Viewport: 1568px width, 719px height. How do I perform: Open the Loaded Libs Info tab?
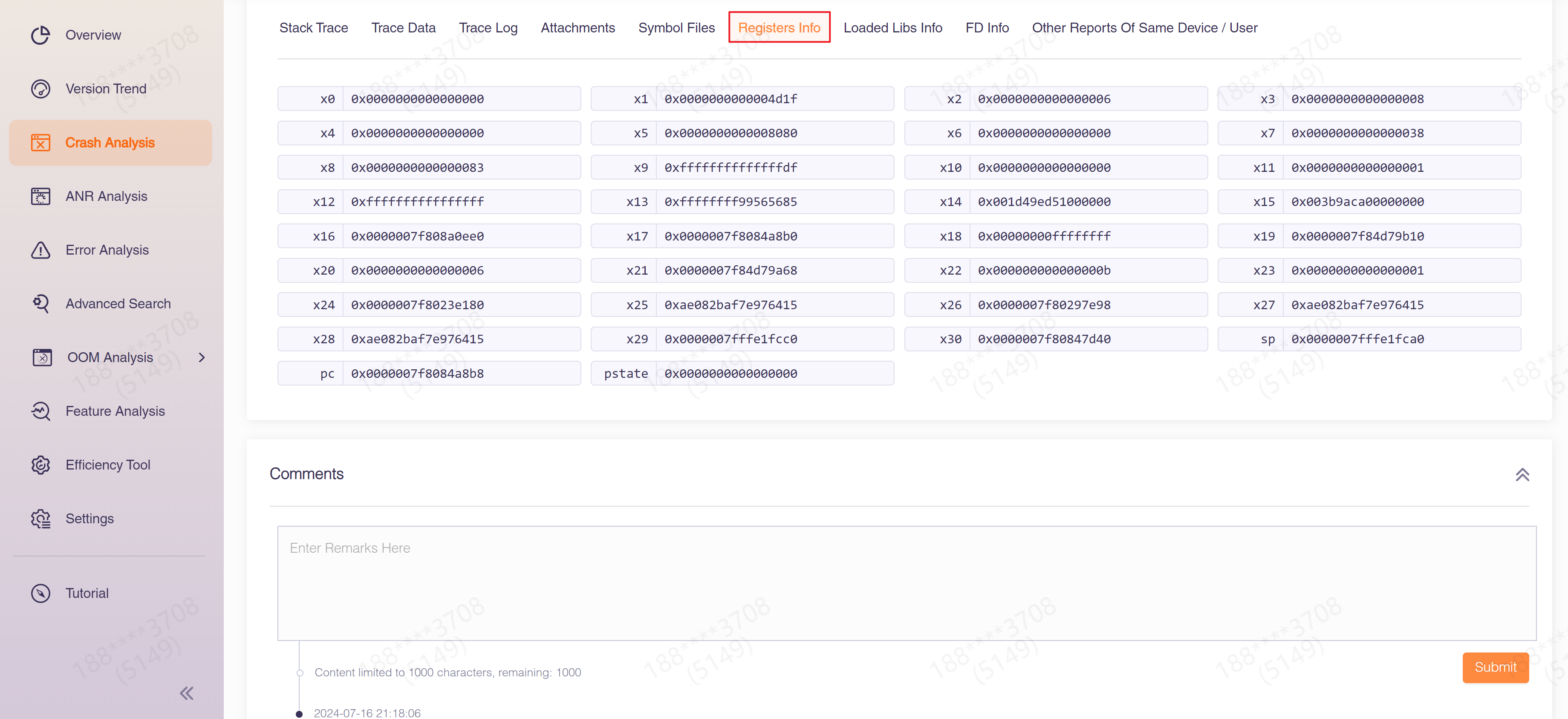click(892, 28)
